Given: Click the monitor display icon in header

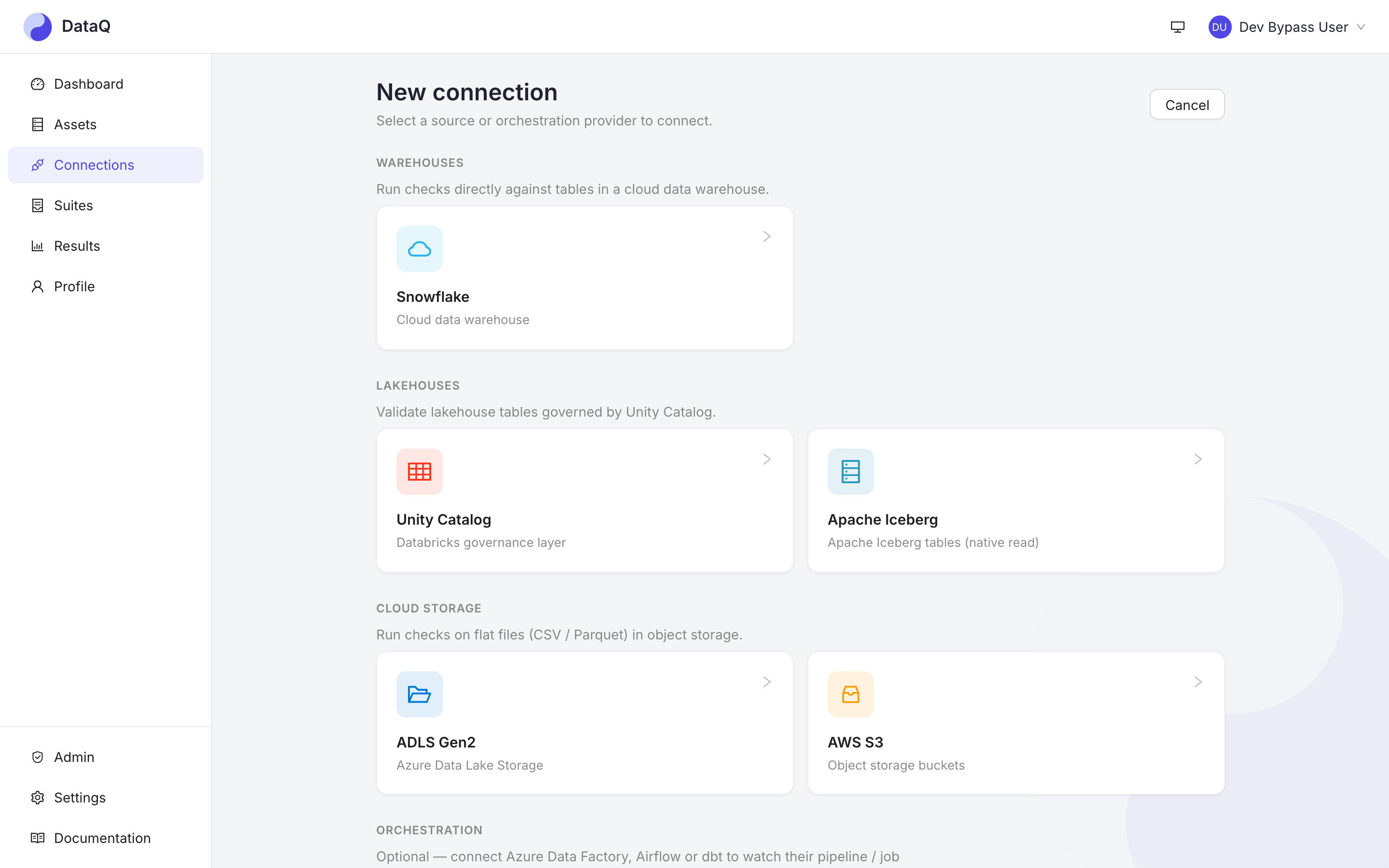Looking at the screenshot, I should click(1177, 27).
